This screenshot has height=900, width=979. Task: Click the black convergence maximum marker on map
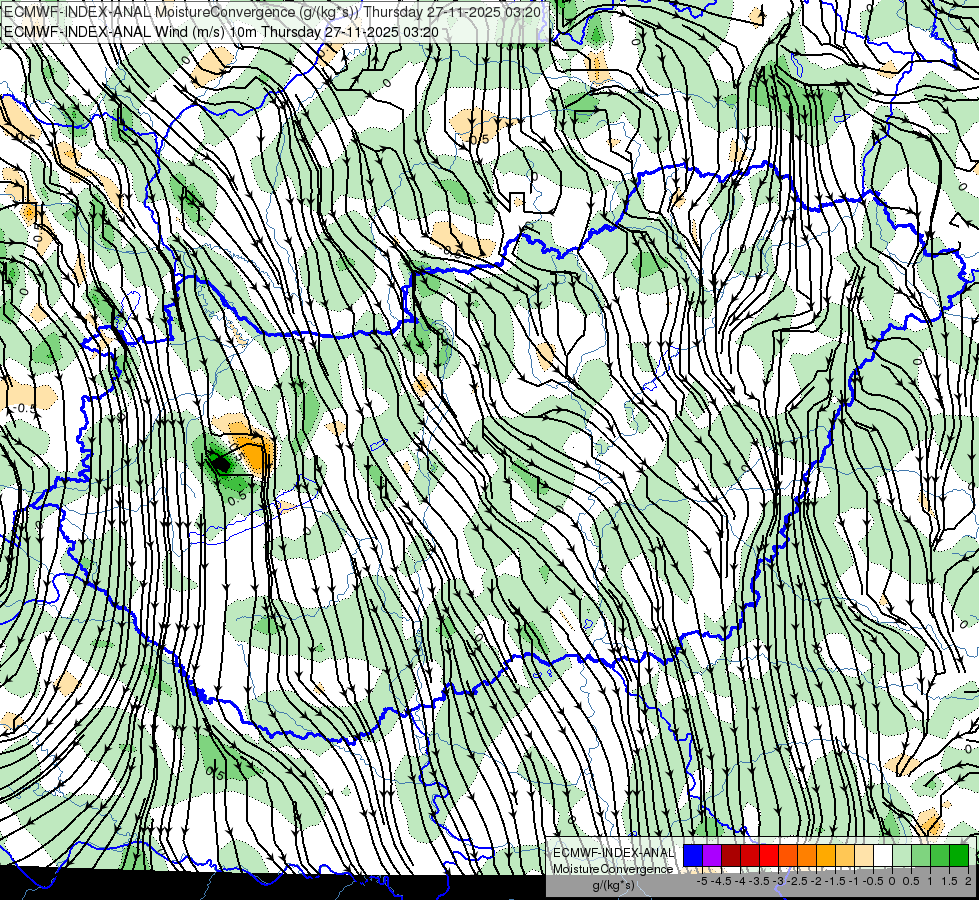pos(220,463)
